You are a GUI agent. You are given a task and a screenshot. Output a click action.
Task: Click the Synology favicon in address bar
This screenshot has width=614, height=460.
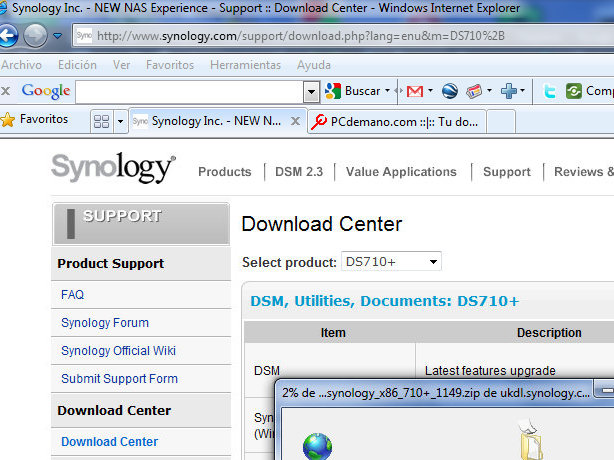tap(84, 36)
